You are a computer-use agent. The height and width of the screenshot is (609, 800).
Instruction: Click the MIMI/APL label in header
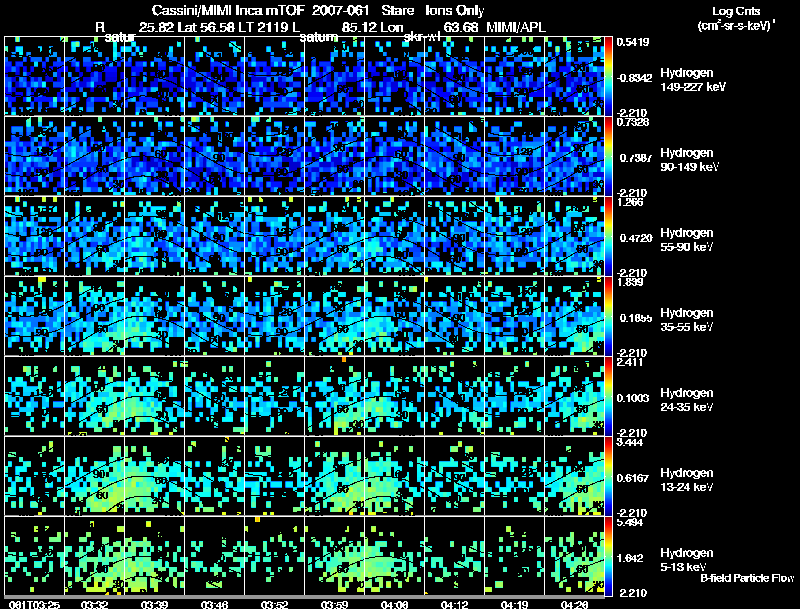[516, 27]
